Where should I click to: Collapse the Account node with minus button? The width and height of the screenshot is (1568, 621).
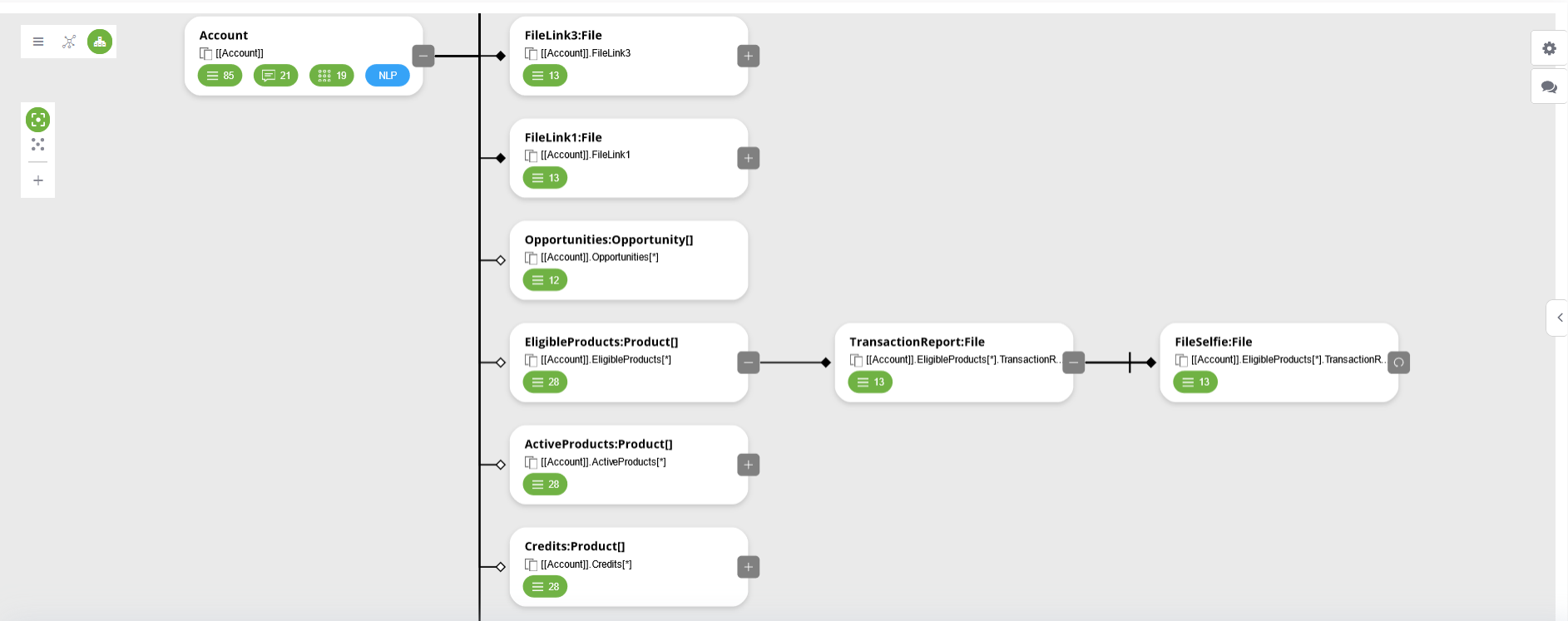(x=423, y=56)
